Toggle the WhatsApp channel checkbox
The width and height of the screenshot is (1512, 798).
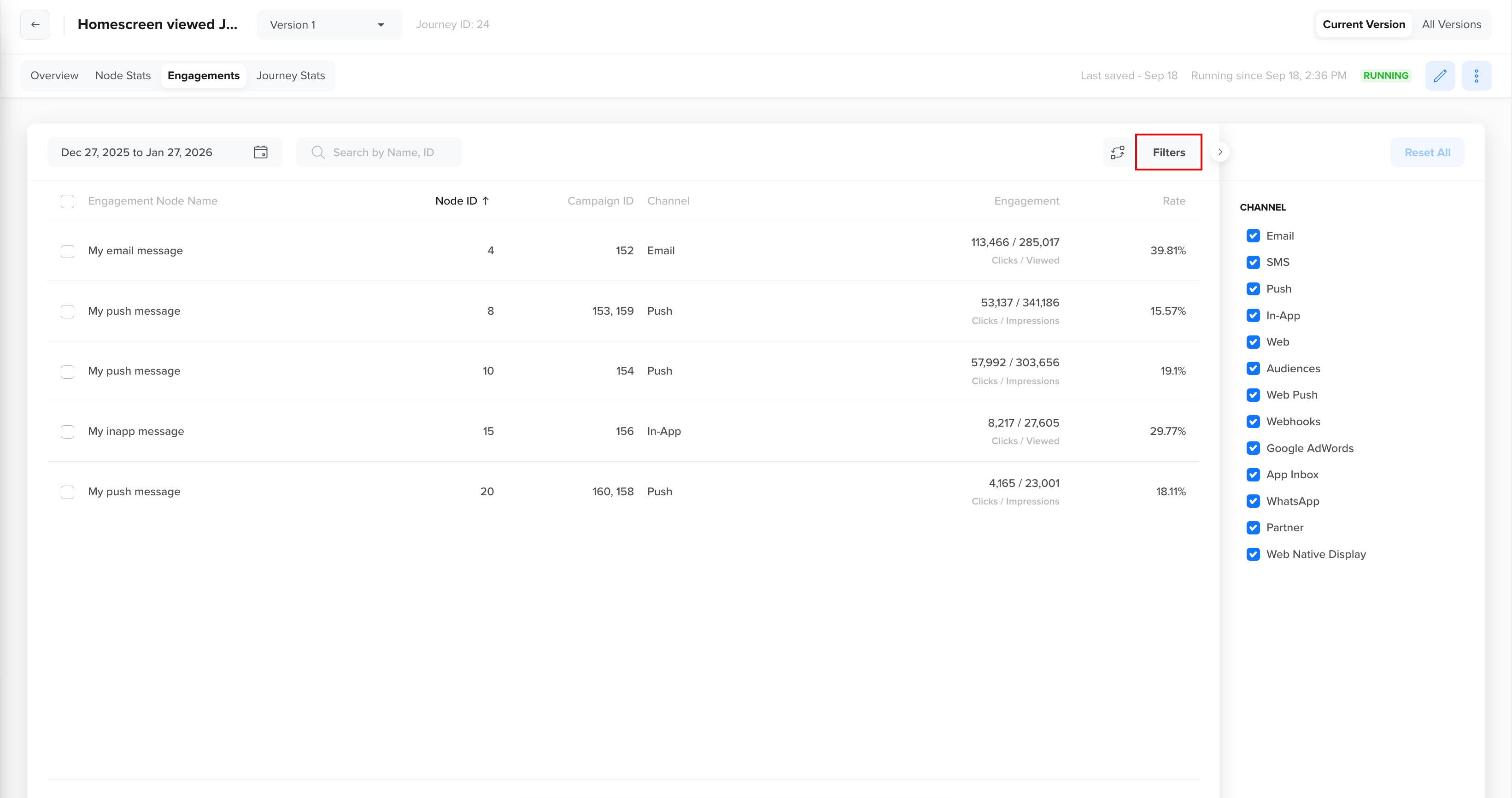coord(1253,501)
